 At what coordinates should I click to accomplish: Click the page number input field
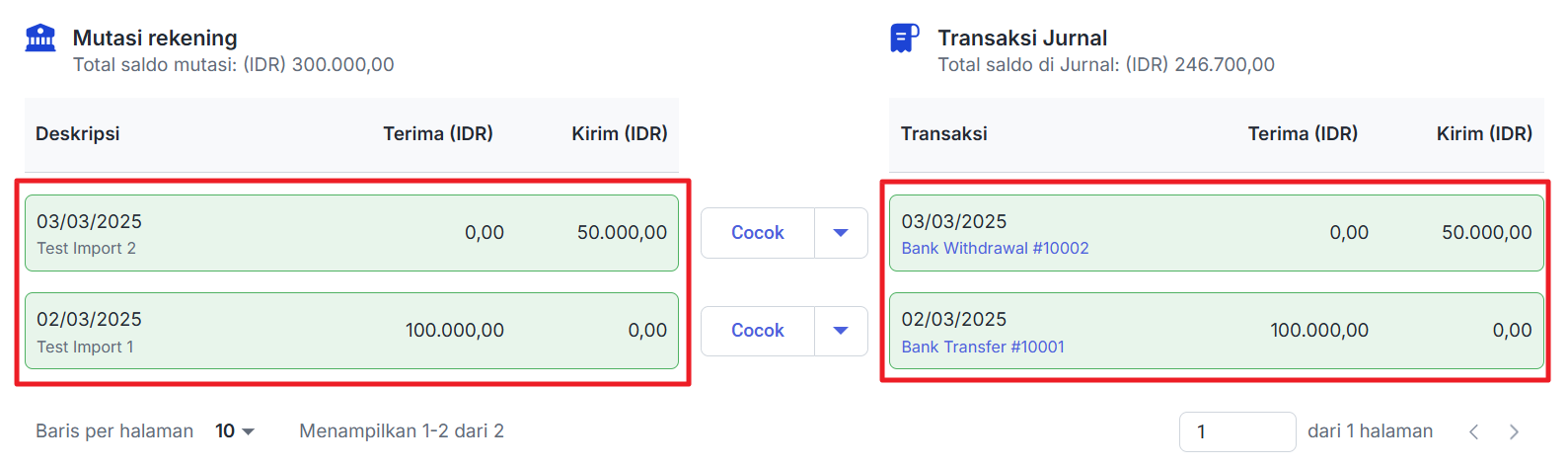tap(1236, 431)
